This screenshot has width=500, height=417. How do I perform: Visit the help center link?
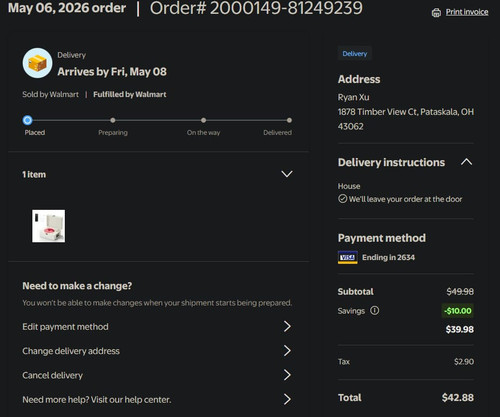click(x=97, y=399)
